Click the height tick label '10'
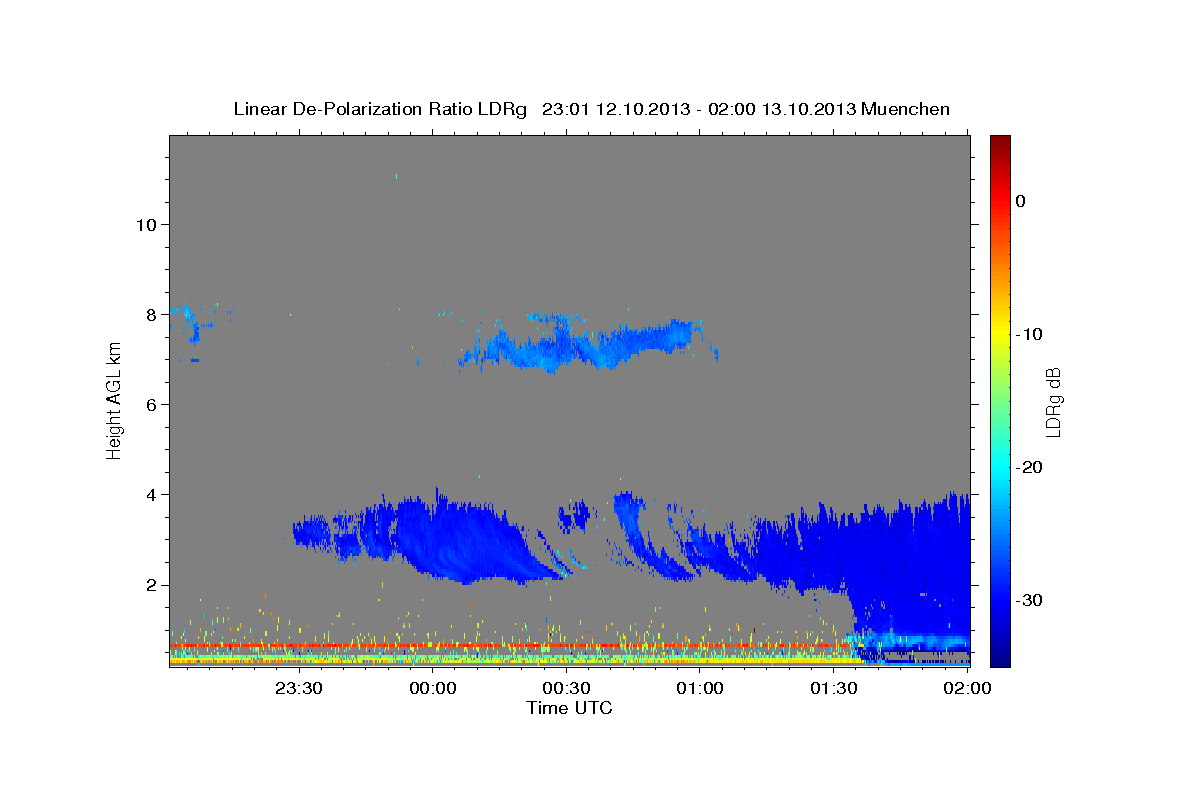This screenshot has width=1200, height=800. 146,224
